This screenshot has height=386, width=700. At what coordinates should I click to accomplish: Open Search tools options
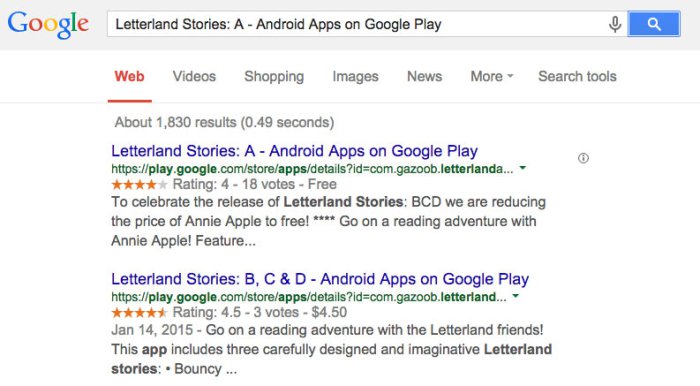tap(577, 76)
